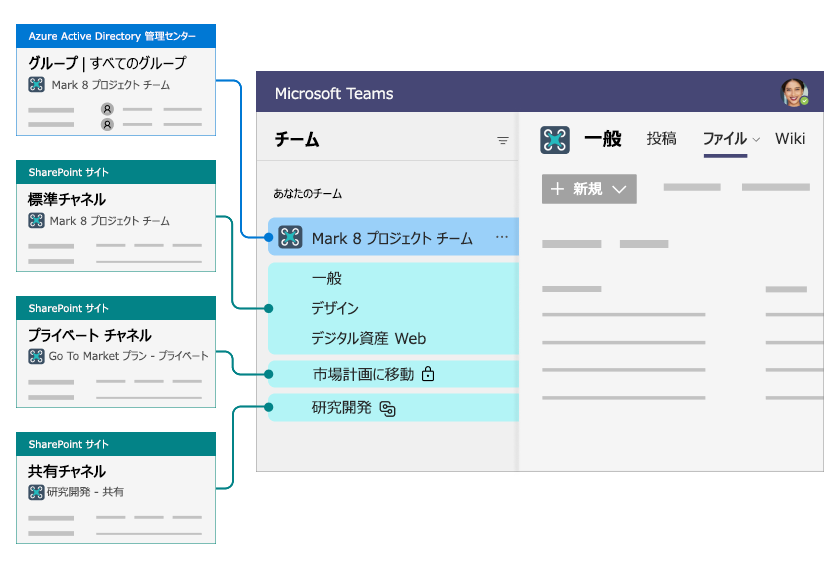Click SharePoint サイト header above 共有チャネル
The height and width of the screenshot is (568, 840).
pyautogui.click(x=116, y=444)
